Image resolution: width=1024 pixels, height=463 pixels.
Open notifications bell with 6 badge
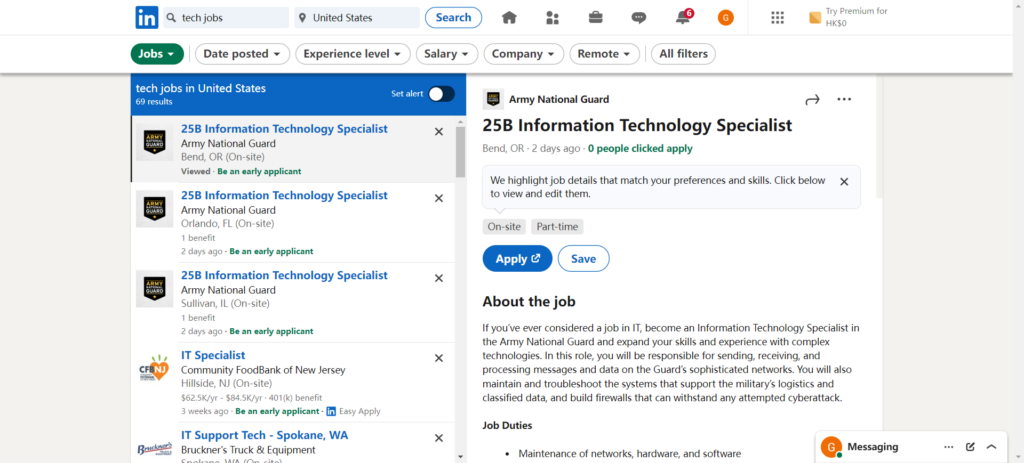[683, 17]
